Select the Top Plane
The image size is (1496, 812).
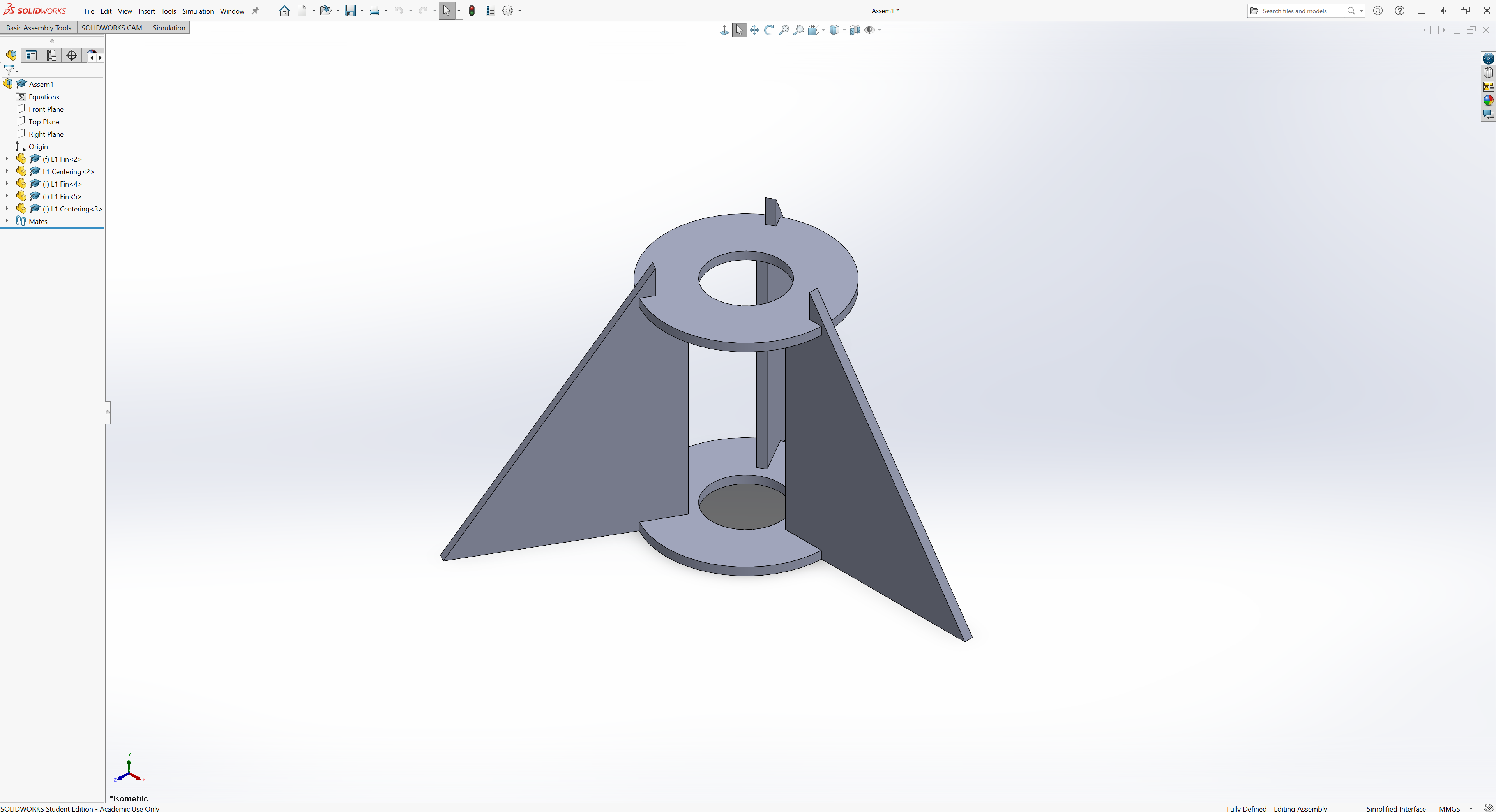(44, 121)
